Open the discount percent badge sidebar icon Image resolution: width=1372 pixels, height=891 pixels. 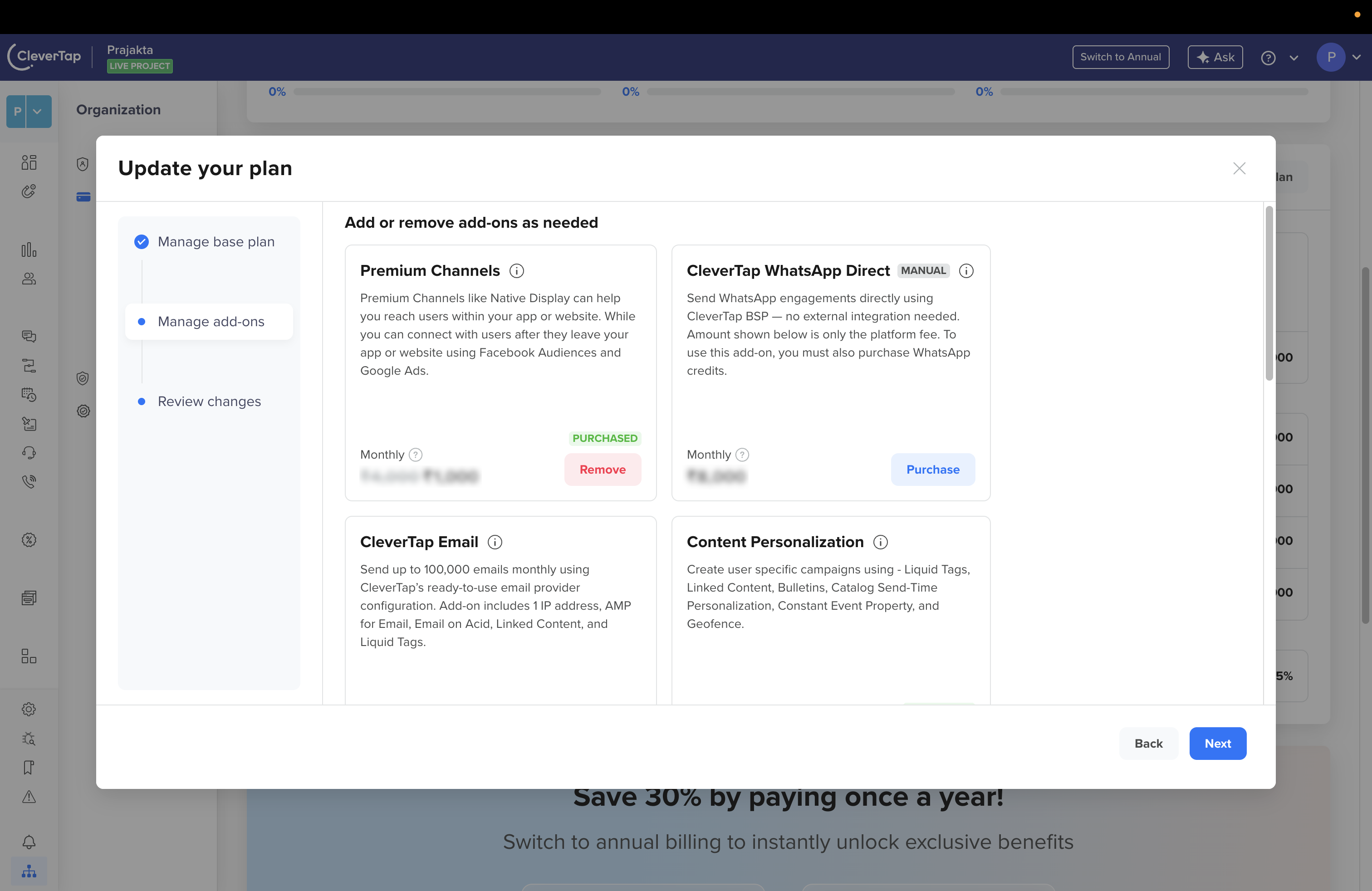(29, 540)
